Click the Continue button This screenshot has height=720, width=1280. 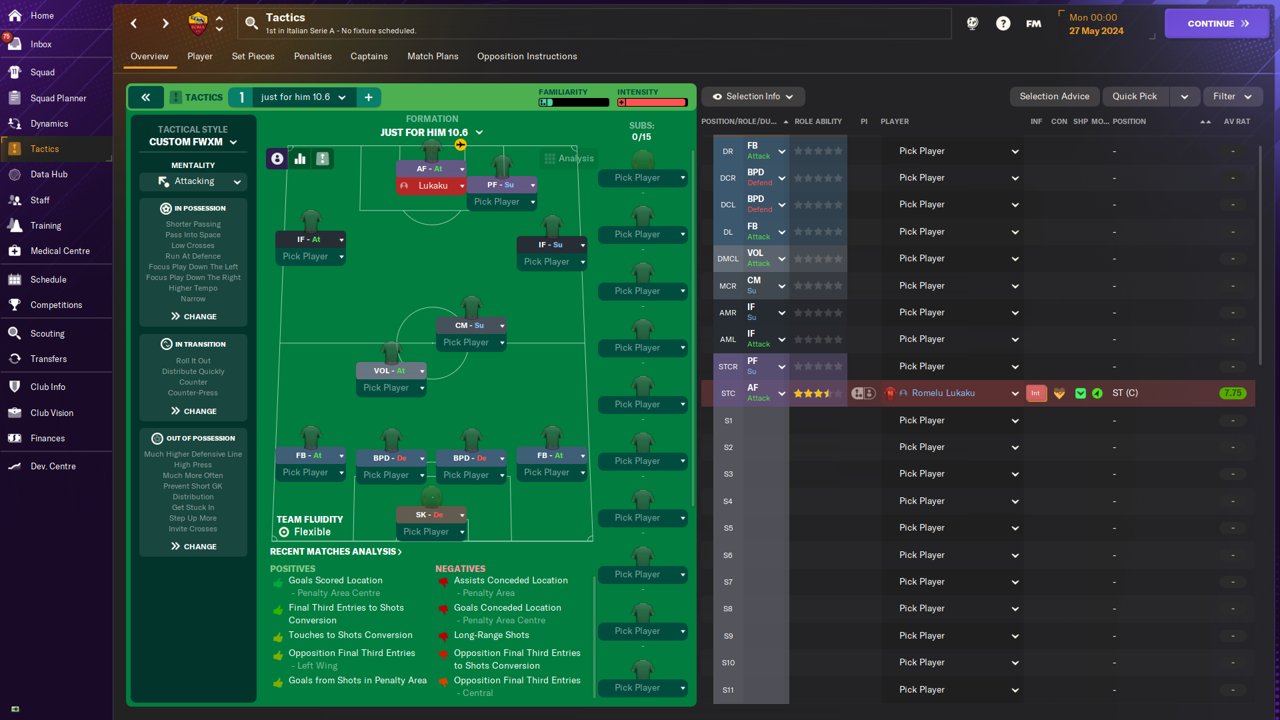[x=1216, y=24]
